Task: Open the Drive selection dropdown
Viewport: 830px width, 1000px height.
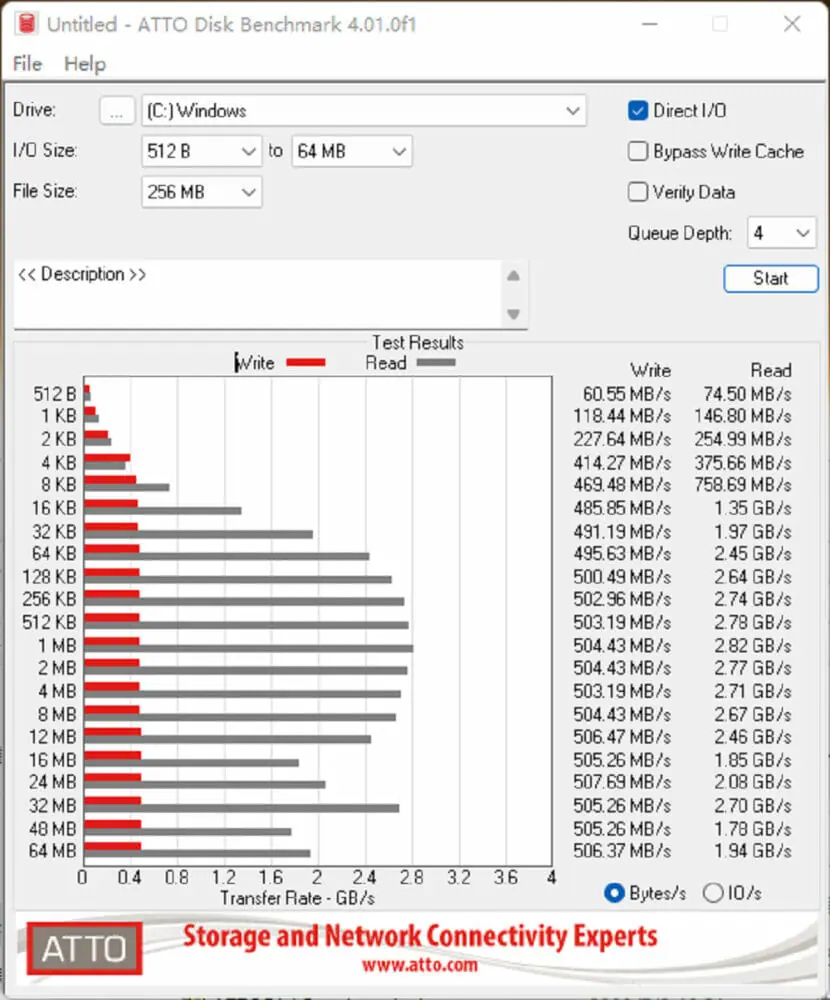Action: tap(363, 111)
